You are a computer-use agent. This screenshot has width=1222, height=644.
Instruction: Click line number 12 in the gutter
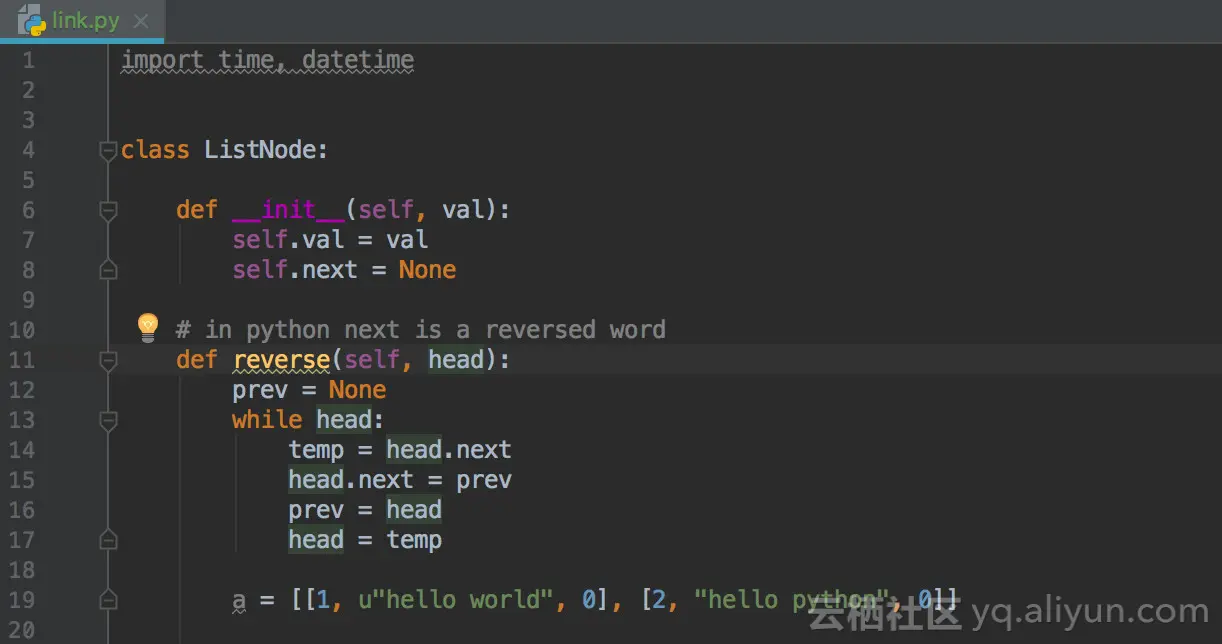(22, 390)
